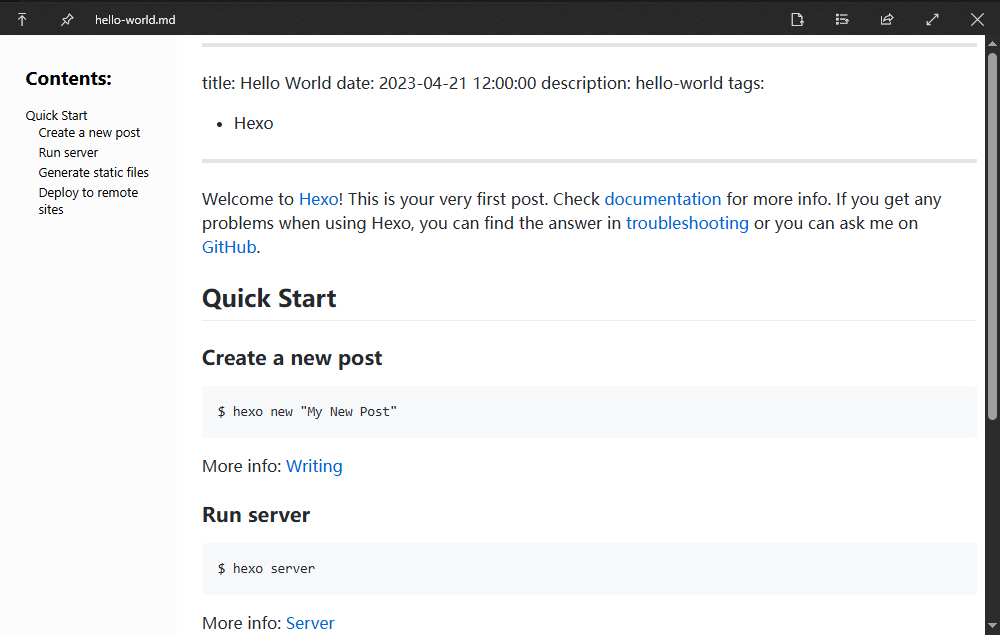Expand preview with the diagonal arrows icon
This screenshot has width=1000, height=635.
pyautogui.click(x=932, y=19)
